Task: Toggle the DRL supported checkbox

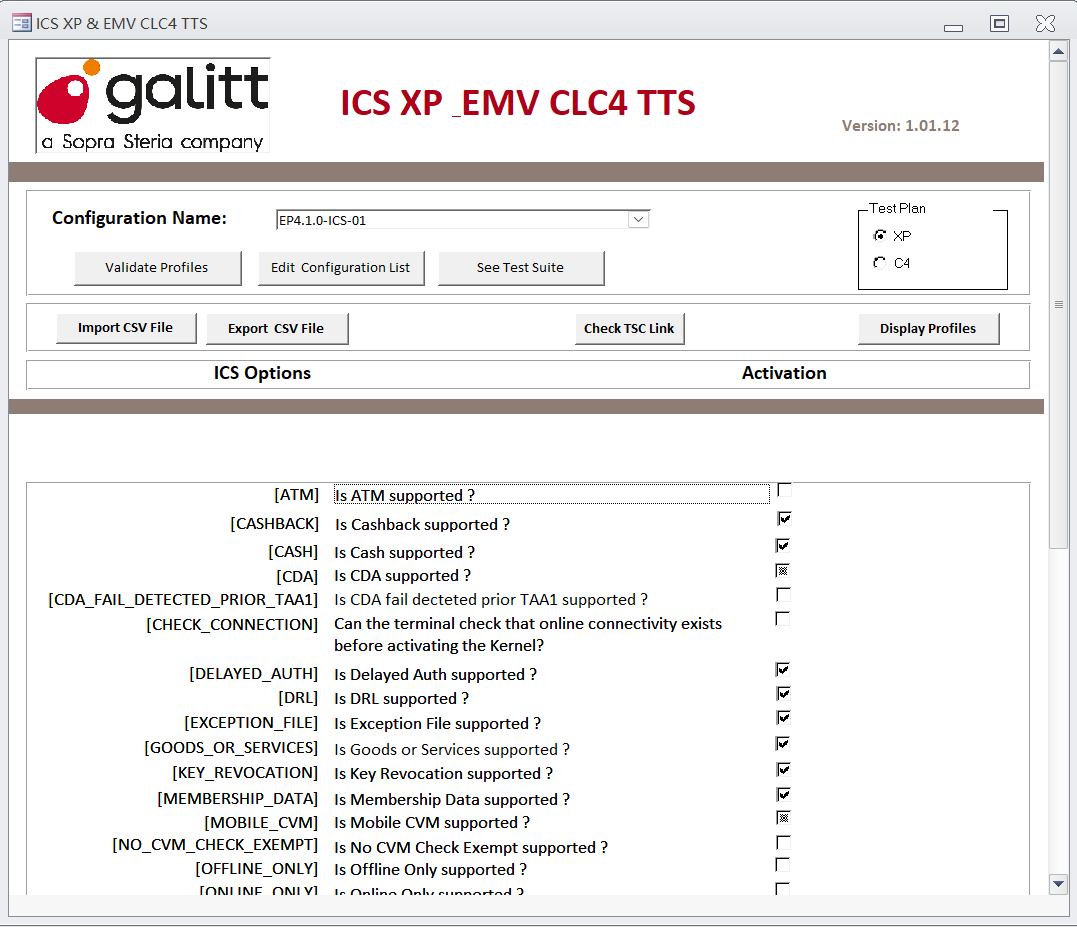Action: (x=783, y=694)
